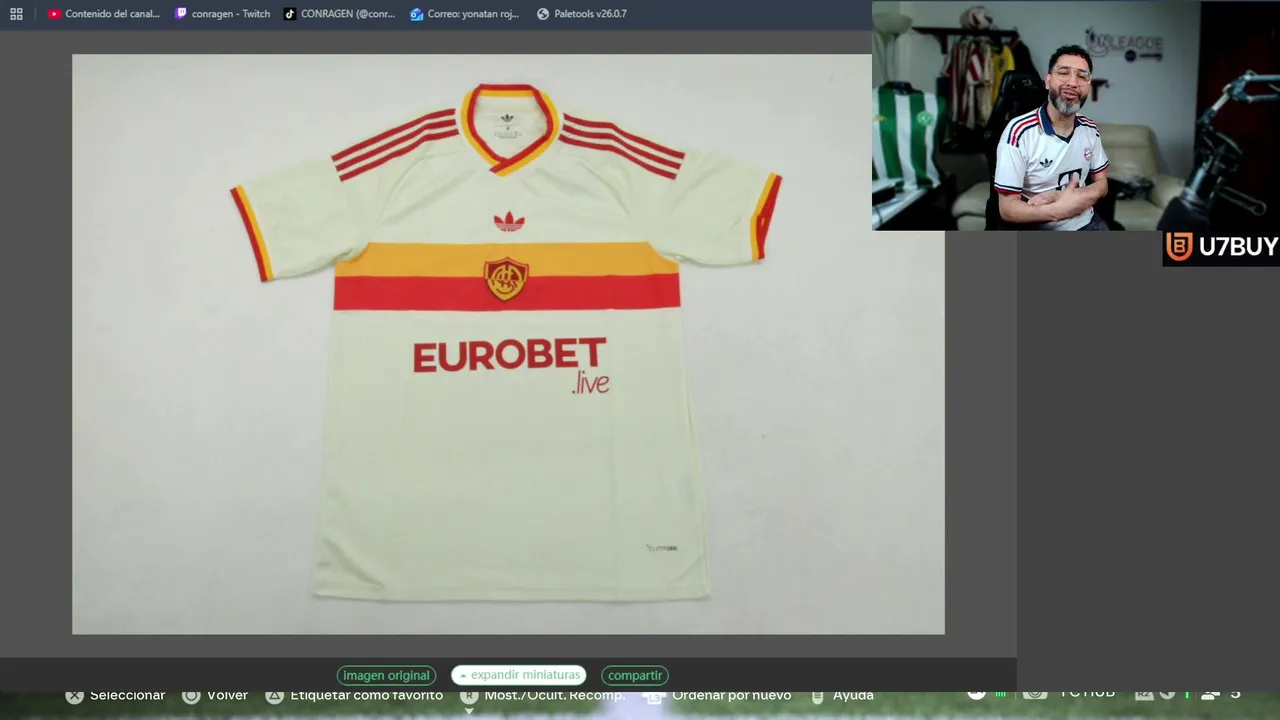Screen dimensions: 1280x720
Task: Click the 'Etiquetar como favorito' prompt
Action: point(354,695)
